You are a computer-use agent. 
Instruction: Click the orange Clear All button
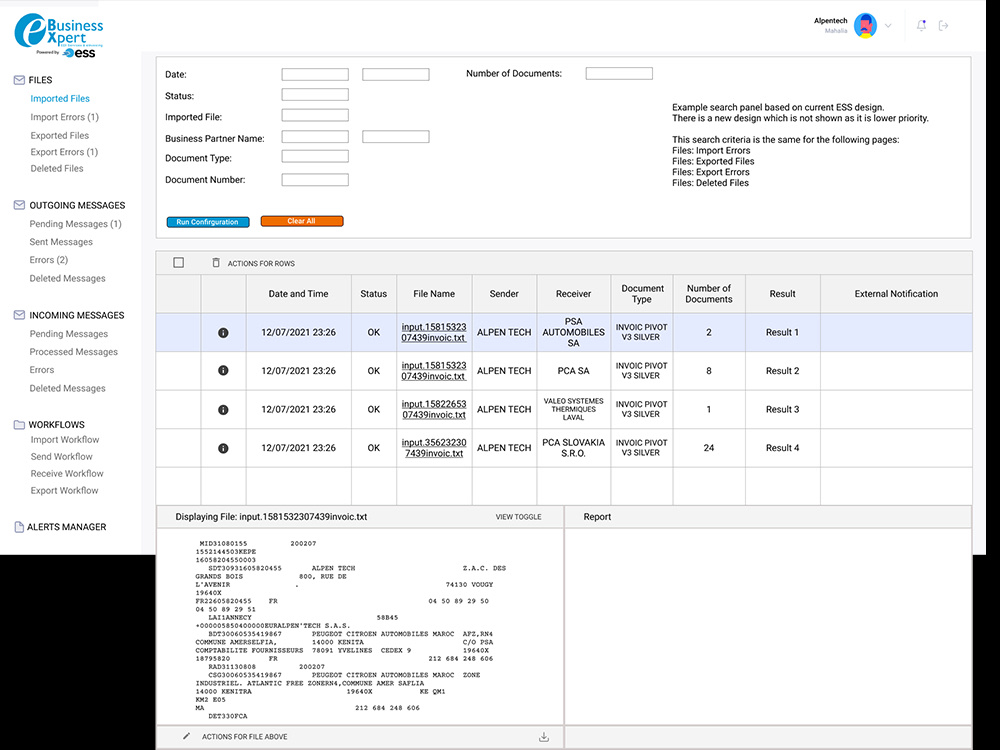coord(302,221)
